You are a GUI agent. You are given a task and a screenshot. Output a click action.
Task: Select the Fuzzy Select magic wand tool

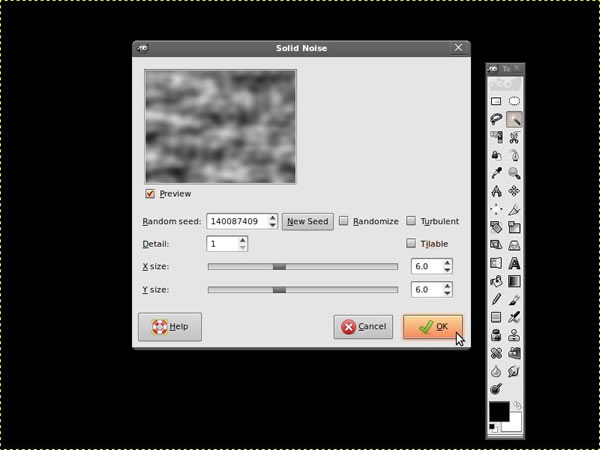tap(514, 119)
